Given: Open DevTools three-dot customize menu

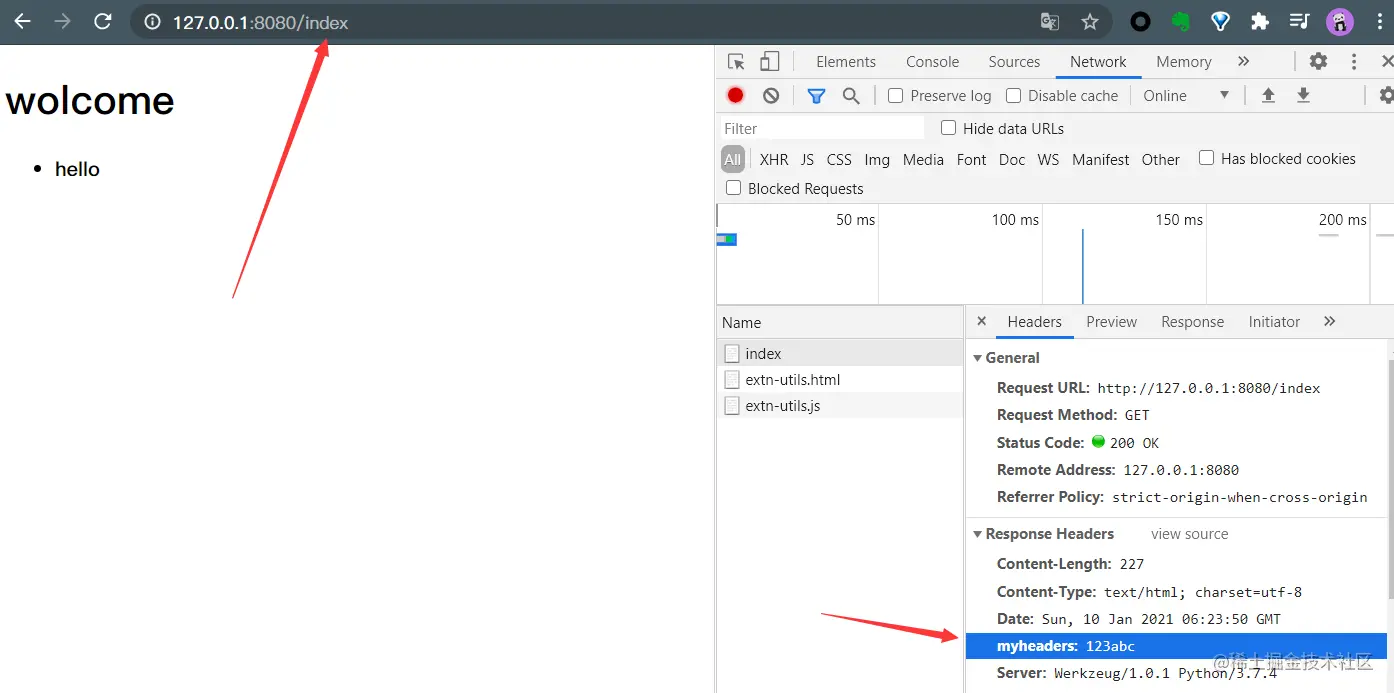Looking at the screenshot, I should 1354,62.
